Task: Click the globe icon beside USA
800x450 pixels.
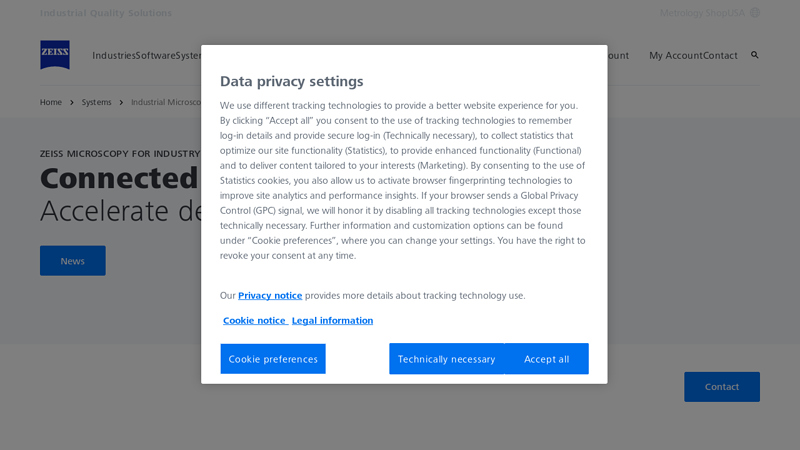Action: (755, 13)
